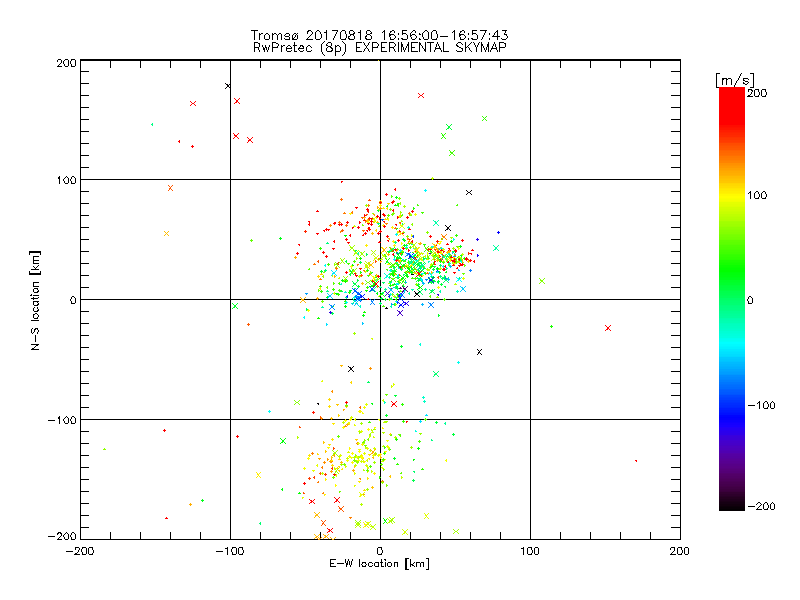Click the "100" tick label on the N-S axis
This screenshot has height=600, width=800.
pyautogui.click(x=66, y=181)
